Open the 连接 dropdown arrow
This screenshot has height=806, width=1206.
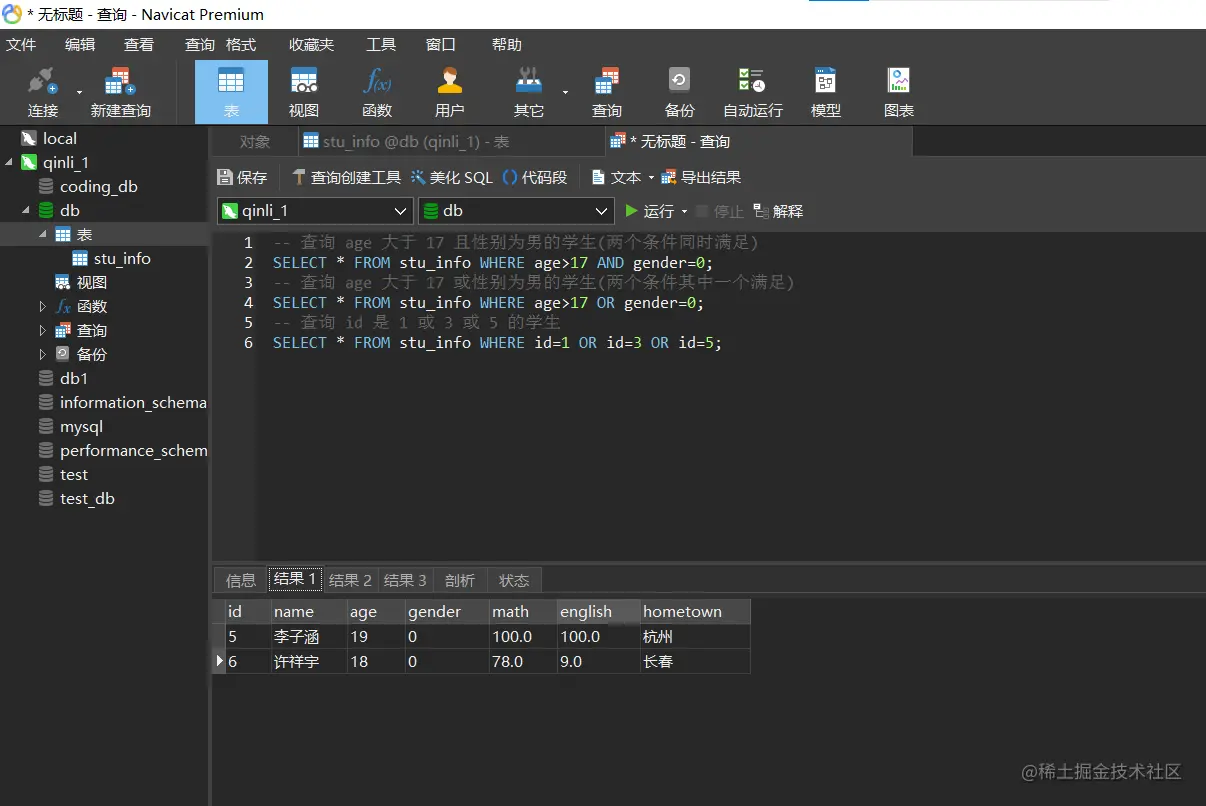point(79,92)
